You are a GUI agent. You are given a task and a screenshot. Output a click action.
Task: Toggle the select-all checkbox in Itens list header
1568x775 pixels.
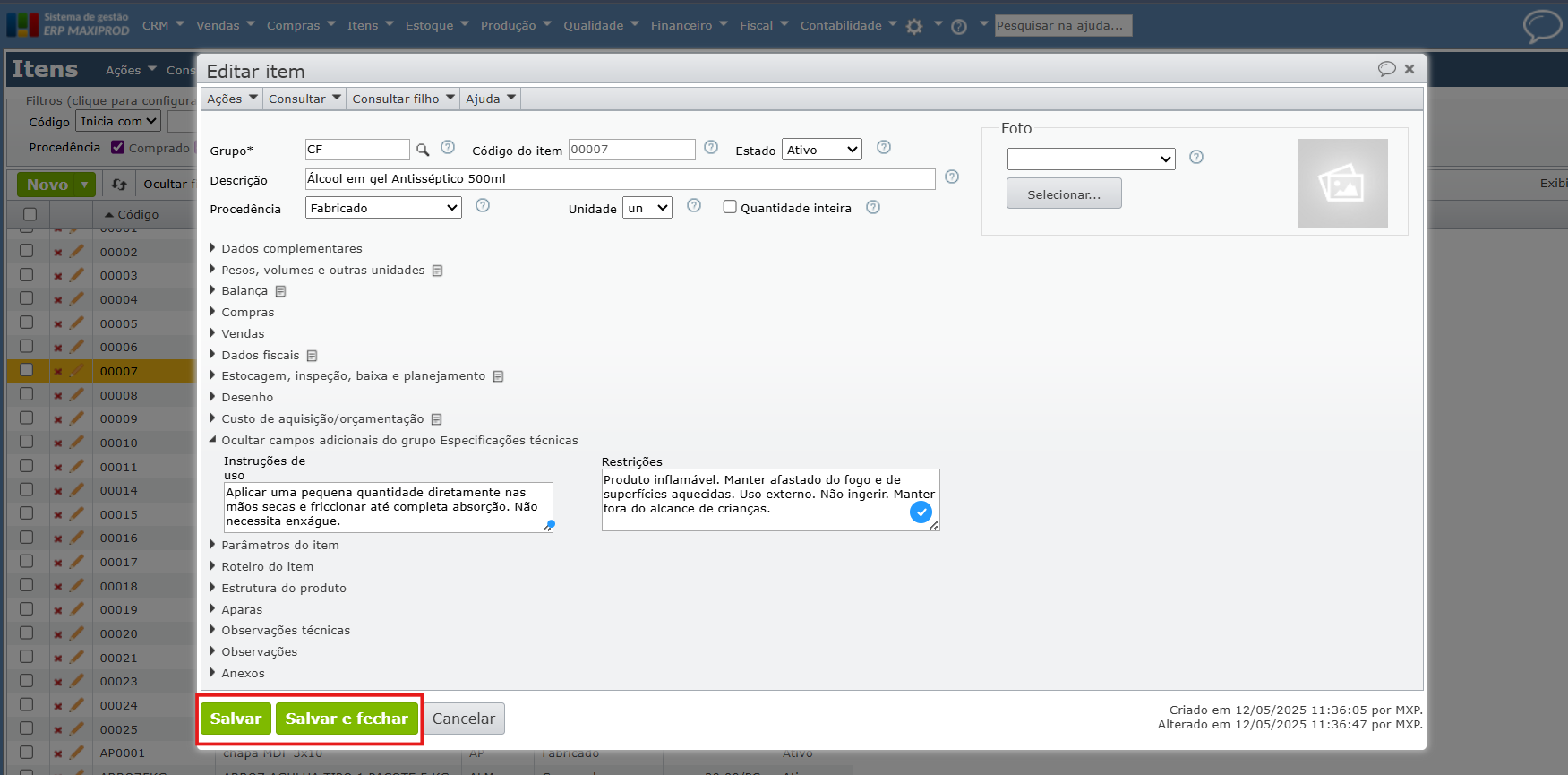click(x=30, y=214)
